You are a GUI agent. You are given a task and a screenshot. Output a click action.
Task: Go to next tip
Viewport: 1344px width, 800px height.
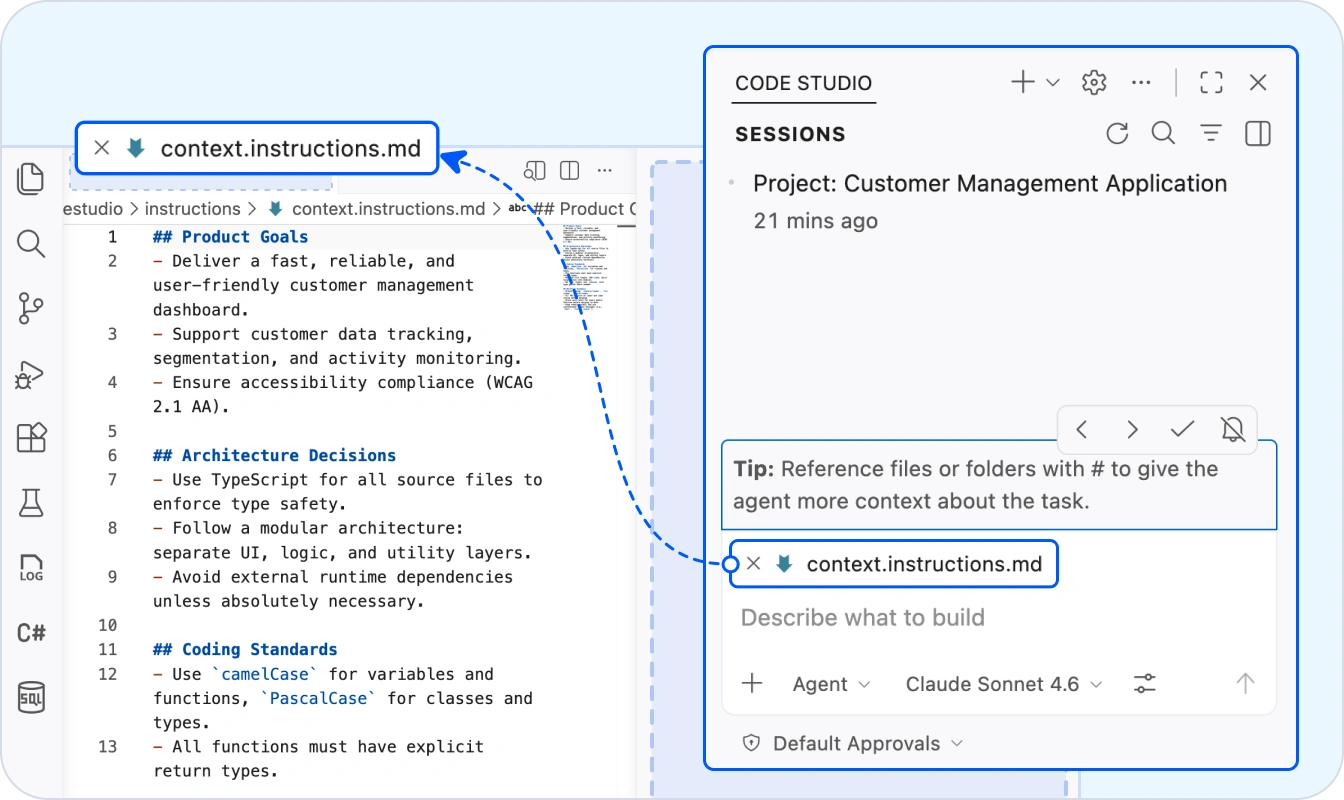pos(1132,430)
